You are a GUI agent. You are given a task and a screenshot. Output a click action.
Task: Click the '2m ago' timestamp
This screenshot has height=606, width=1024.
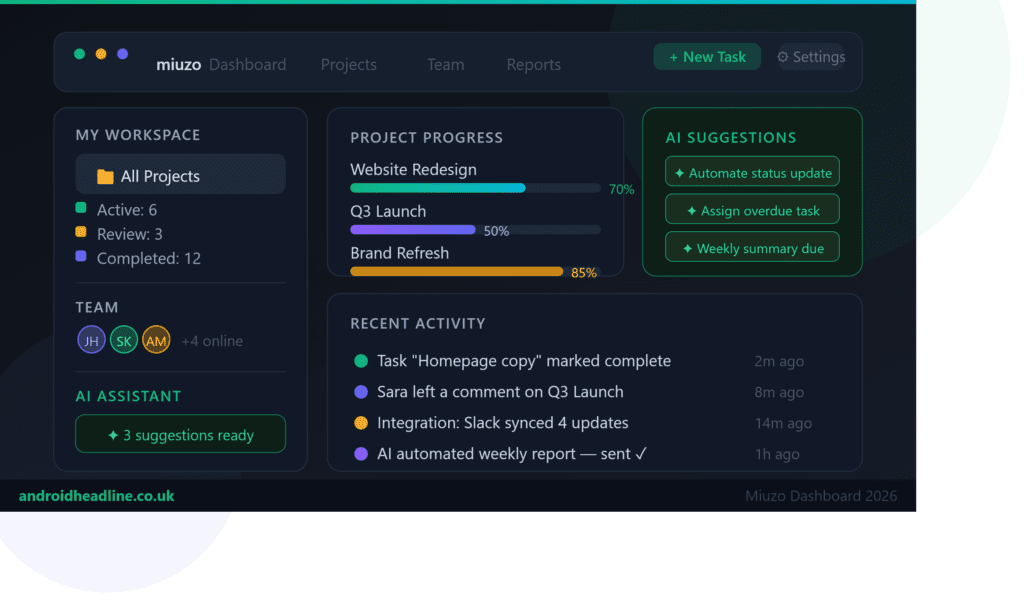pos(779,361)
